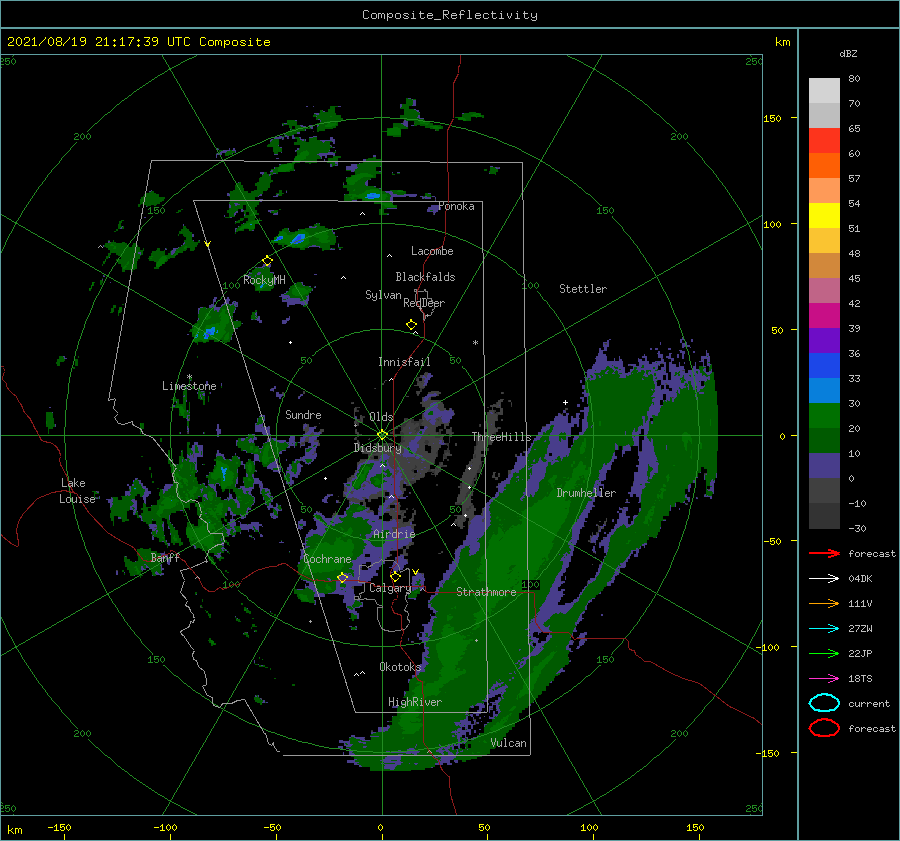Click the Airdrie label
Image resolution: width=900 pixels, height=841 pixels.
[394, 534]
